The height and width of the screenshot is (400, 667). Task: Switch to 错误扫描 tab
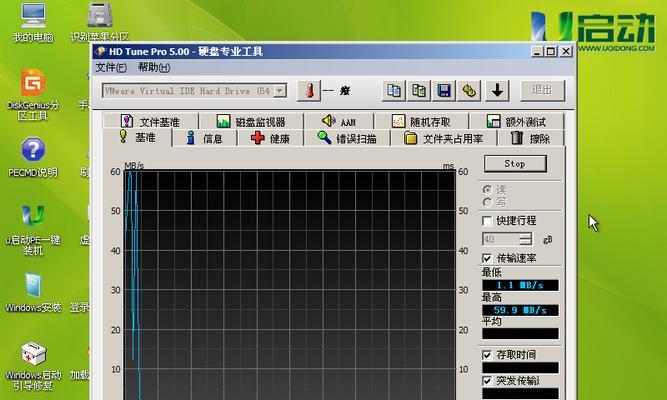347,138
